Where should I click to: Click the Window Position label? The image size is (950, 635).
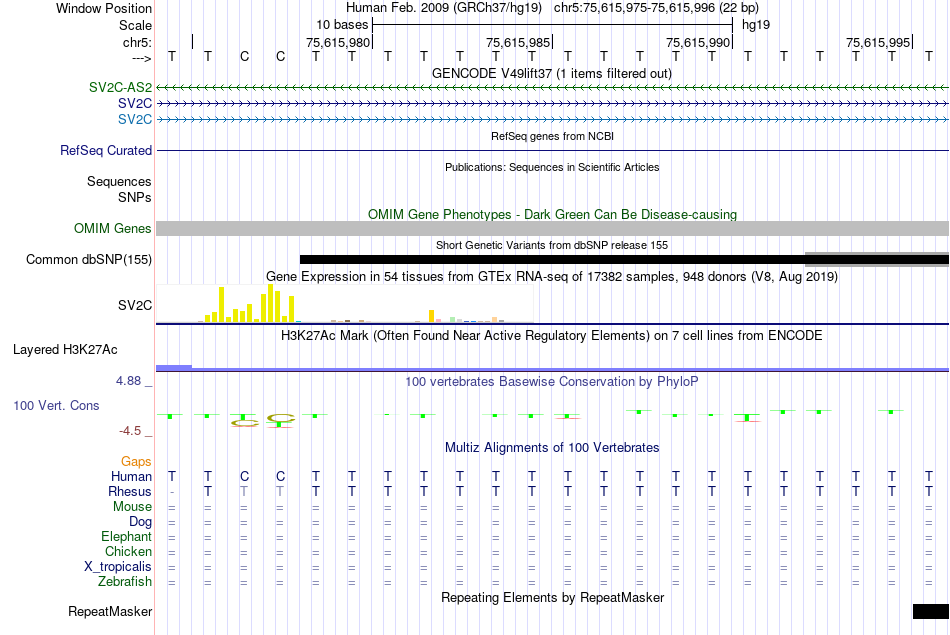pos(104,8)
